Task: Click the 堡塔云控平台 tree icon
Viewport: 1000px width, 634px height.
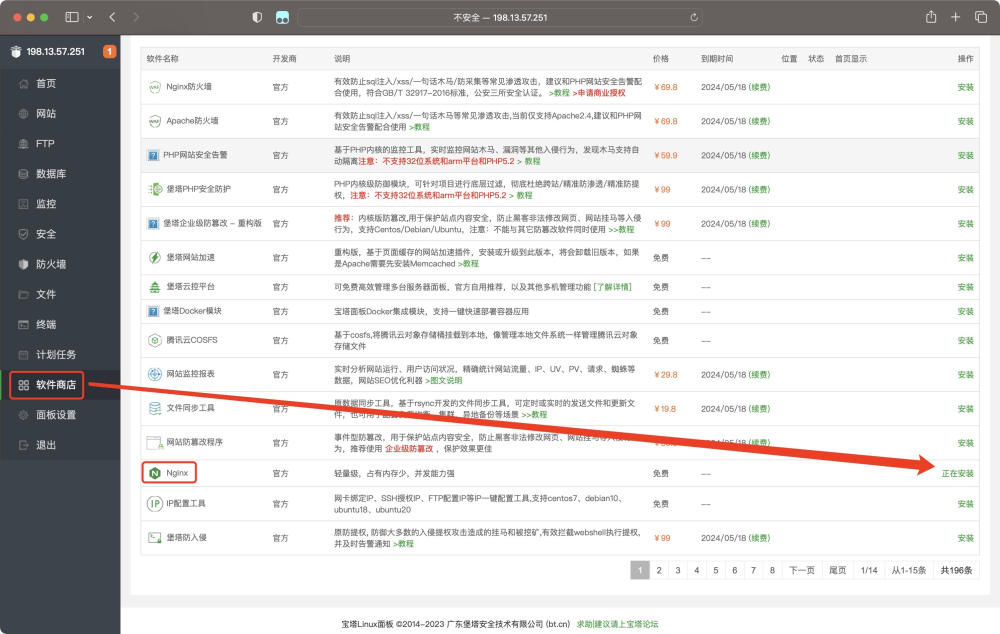Action: coord(154,287)
